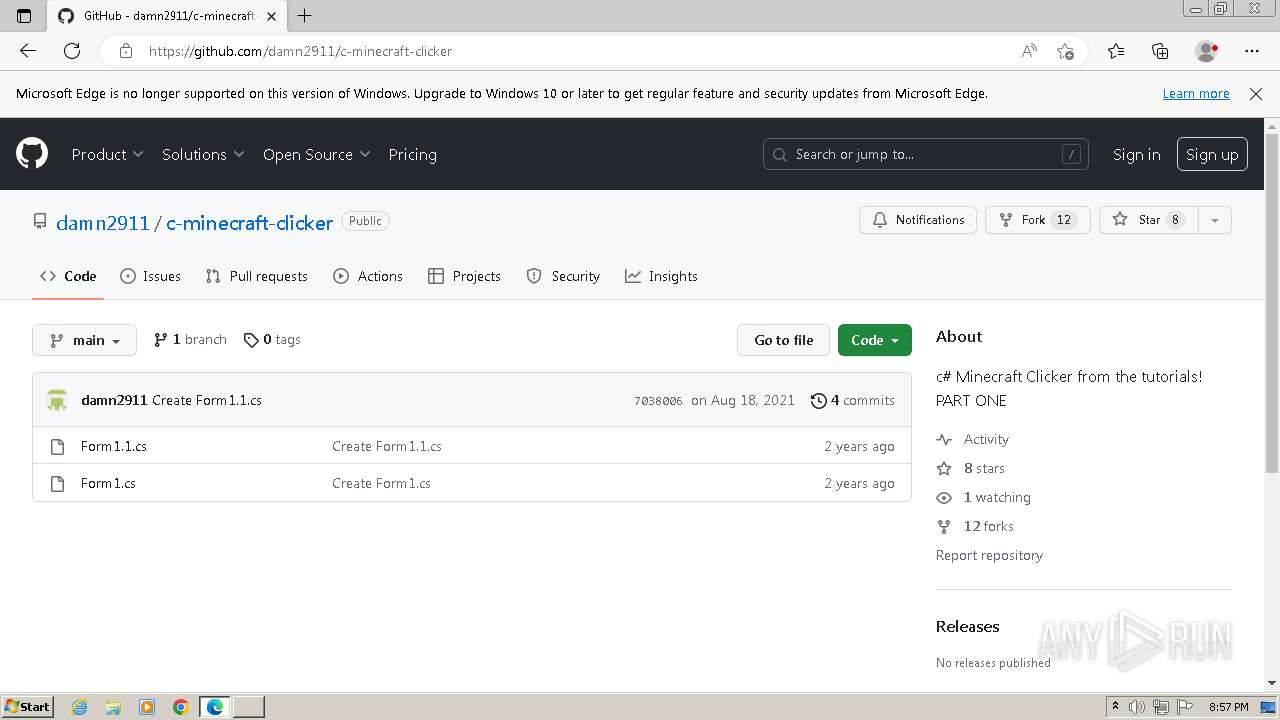Star the repository with Star button
Screen dimensions: 1280x720
click(x=1148, y=220)
